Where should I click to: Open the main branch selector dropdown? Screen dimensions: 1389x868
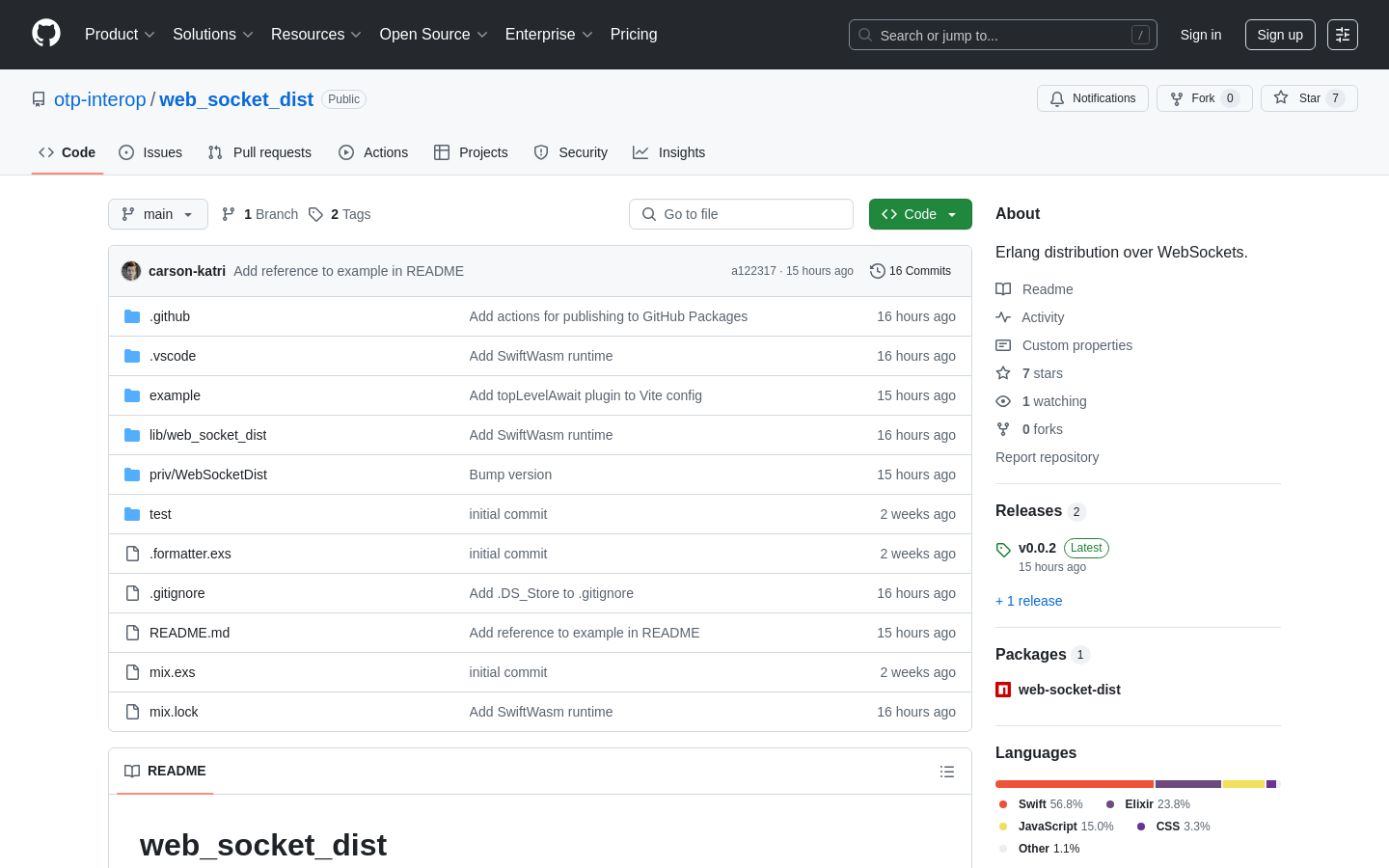coord(158,214)
